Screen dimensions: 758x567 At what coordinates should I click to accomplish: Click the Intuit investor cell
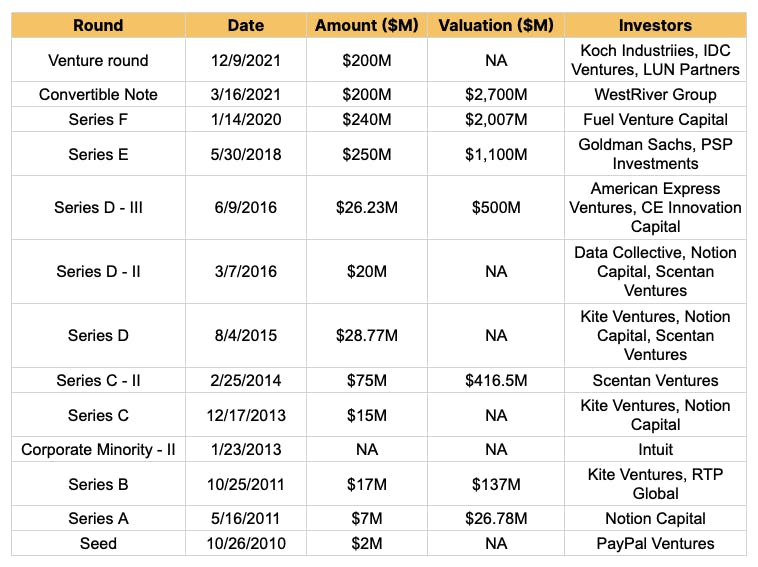[x=655, y=450]
